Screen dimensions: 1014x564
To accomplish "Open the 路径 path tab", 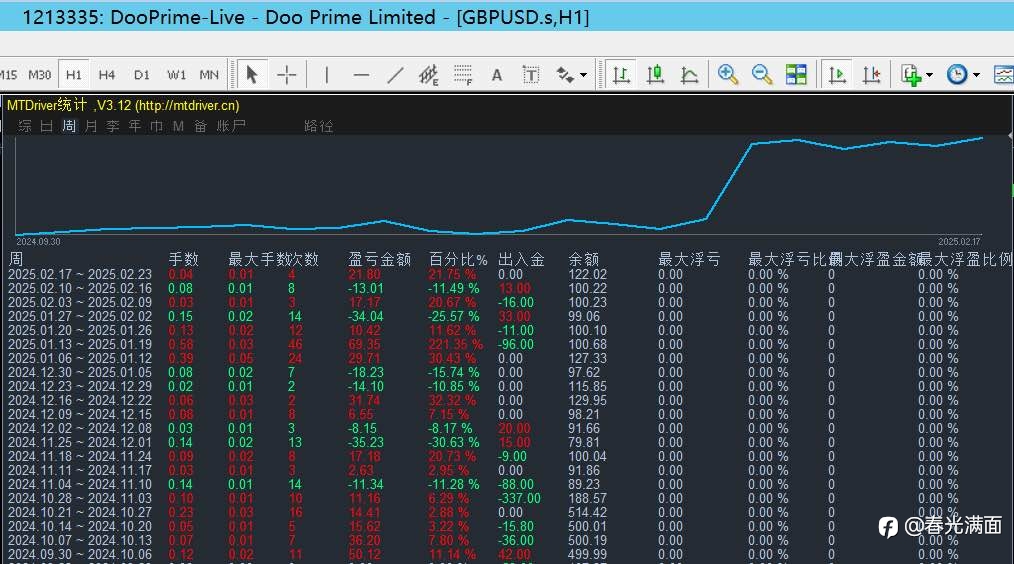I will 318,126.
